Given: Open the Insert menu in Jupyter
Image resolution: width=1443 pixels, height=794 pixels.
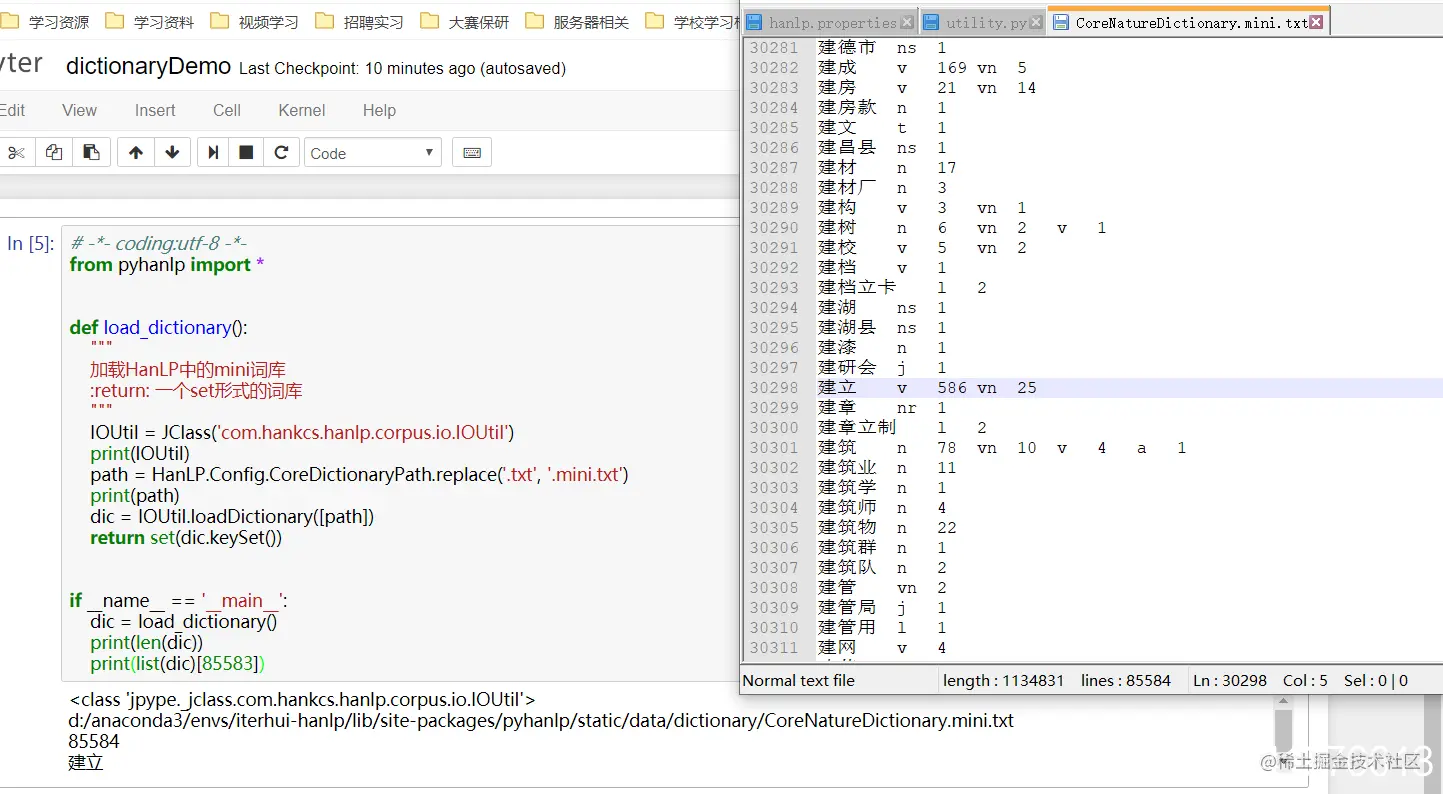Looking at the screenshot, I should coord(155,110).
